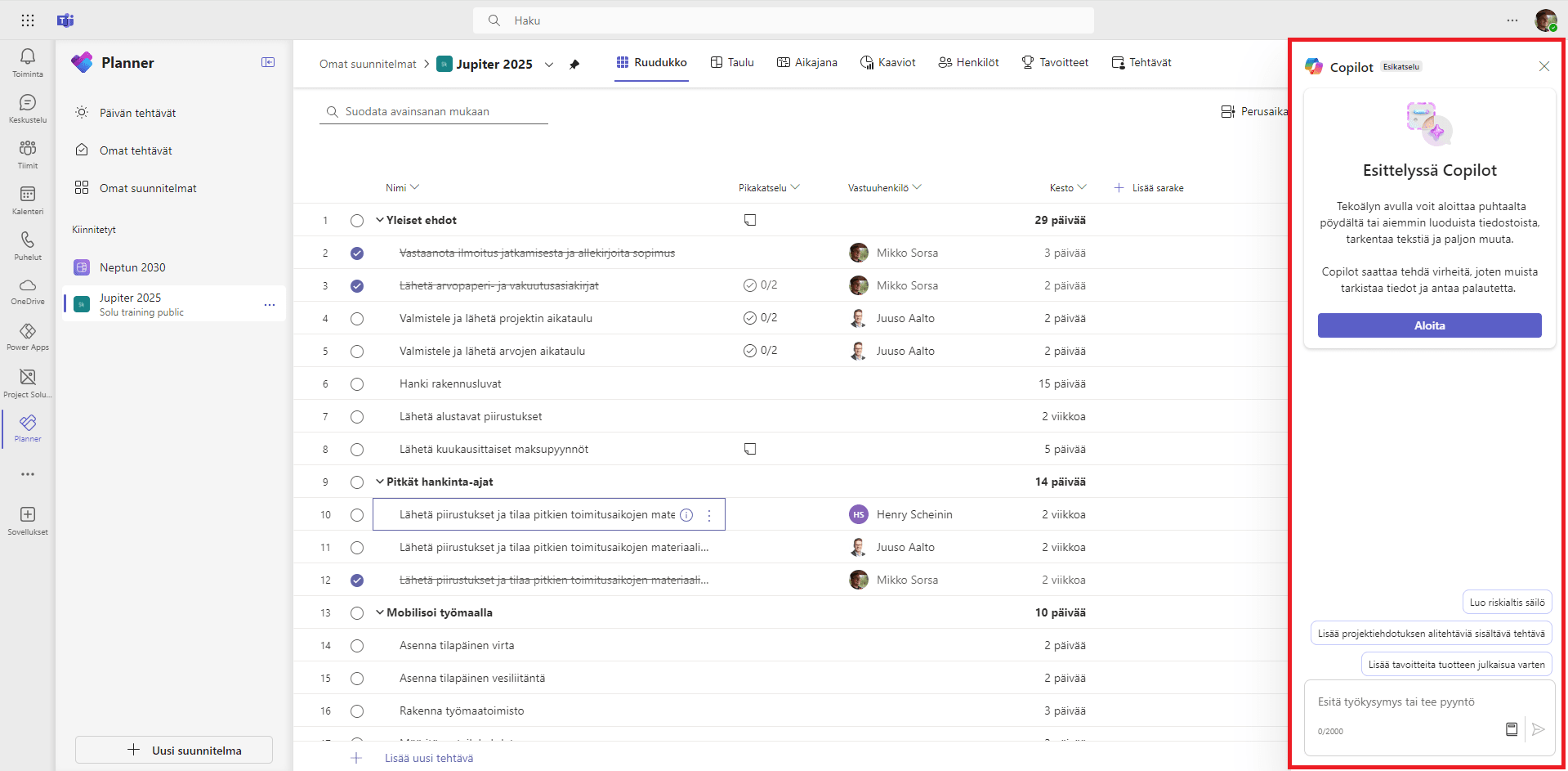Open OneDrive in the app rail
1568x771 pixels.
pyautogui.click(x=28, y=290)
